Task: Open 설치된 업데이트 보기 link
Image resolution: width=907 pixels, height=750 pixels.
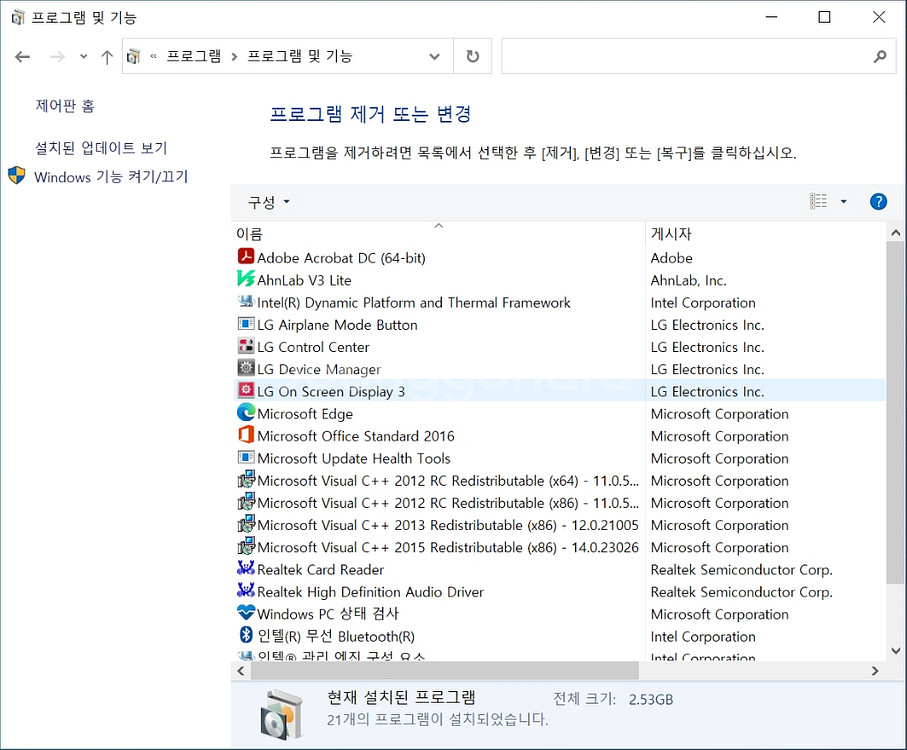Action: coord(101,148)
